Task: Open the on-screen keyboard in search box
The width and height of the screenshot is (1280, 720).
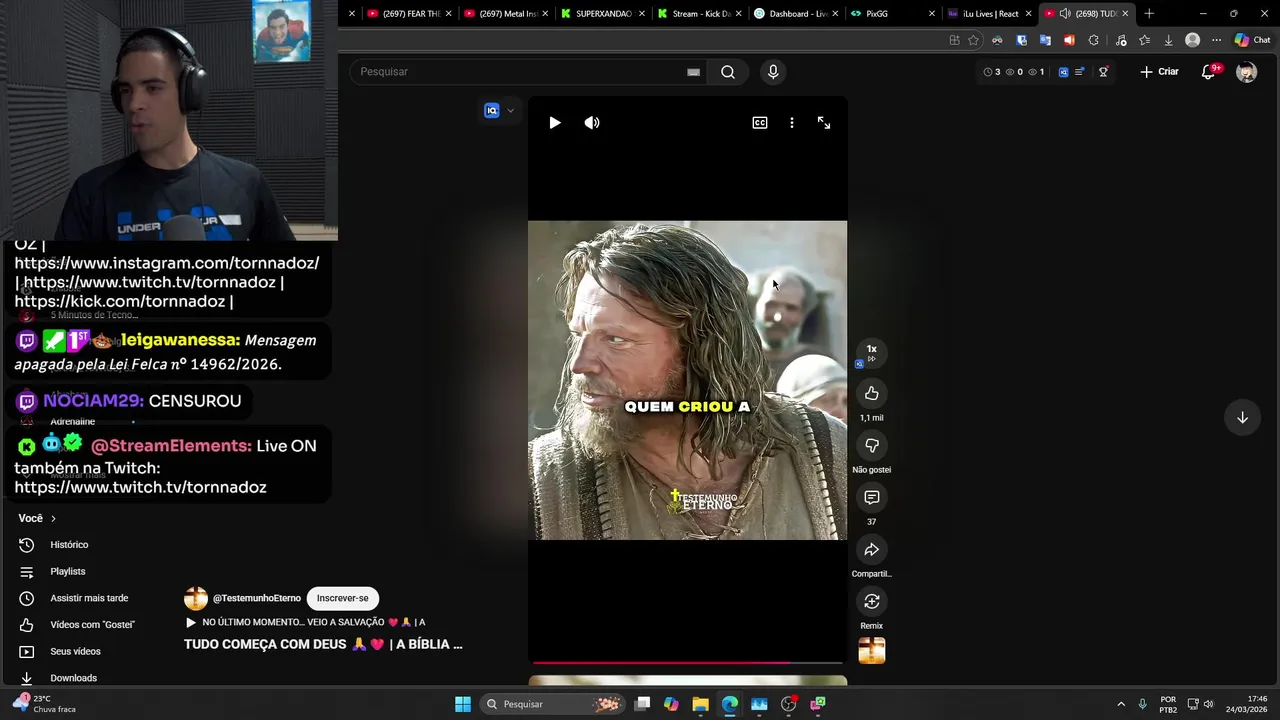Action: [x=693, y=72]
